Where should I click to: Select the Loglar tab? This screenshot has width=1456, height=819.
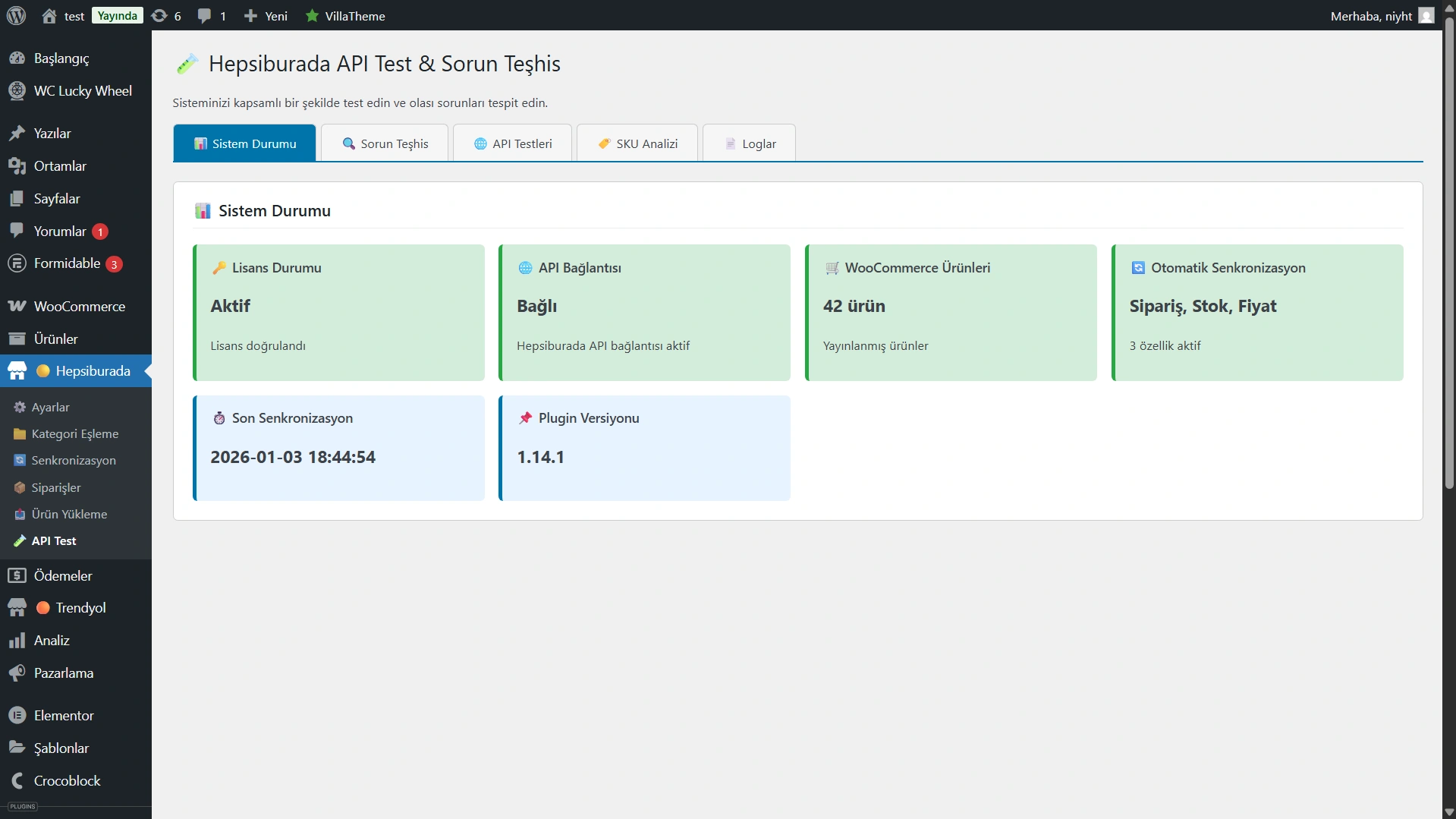click(x=750, y=143)
